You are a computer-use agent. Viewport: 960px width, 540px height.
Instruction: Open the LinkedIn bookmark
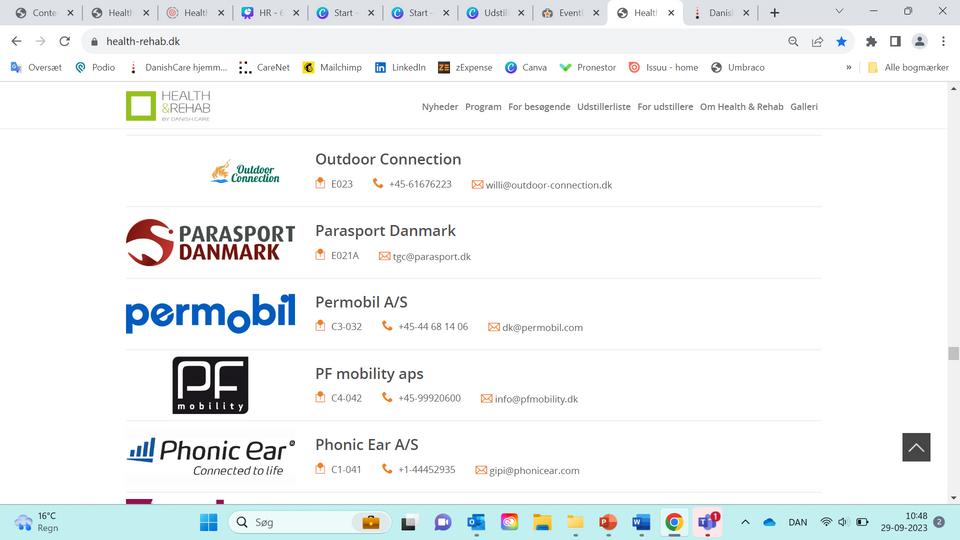(x=400, y=67)
